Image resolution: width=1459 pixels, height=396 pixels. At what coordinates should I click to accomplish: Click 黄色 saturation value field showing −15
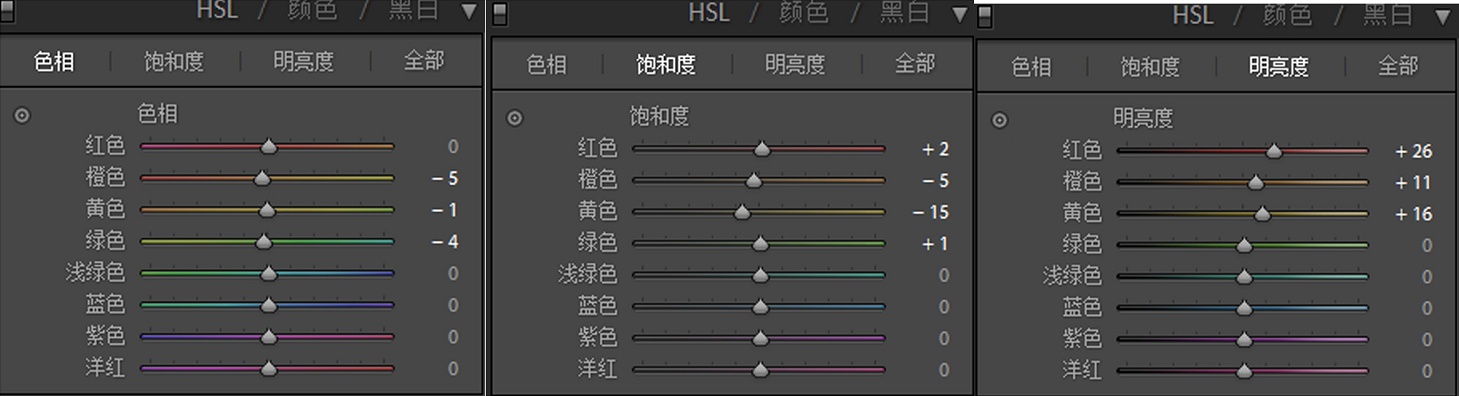click(930, 213)
